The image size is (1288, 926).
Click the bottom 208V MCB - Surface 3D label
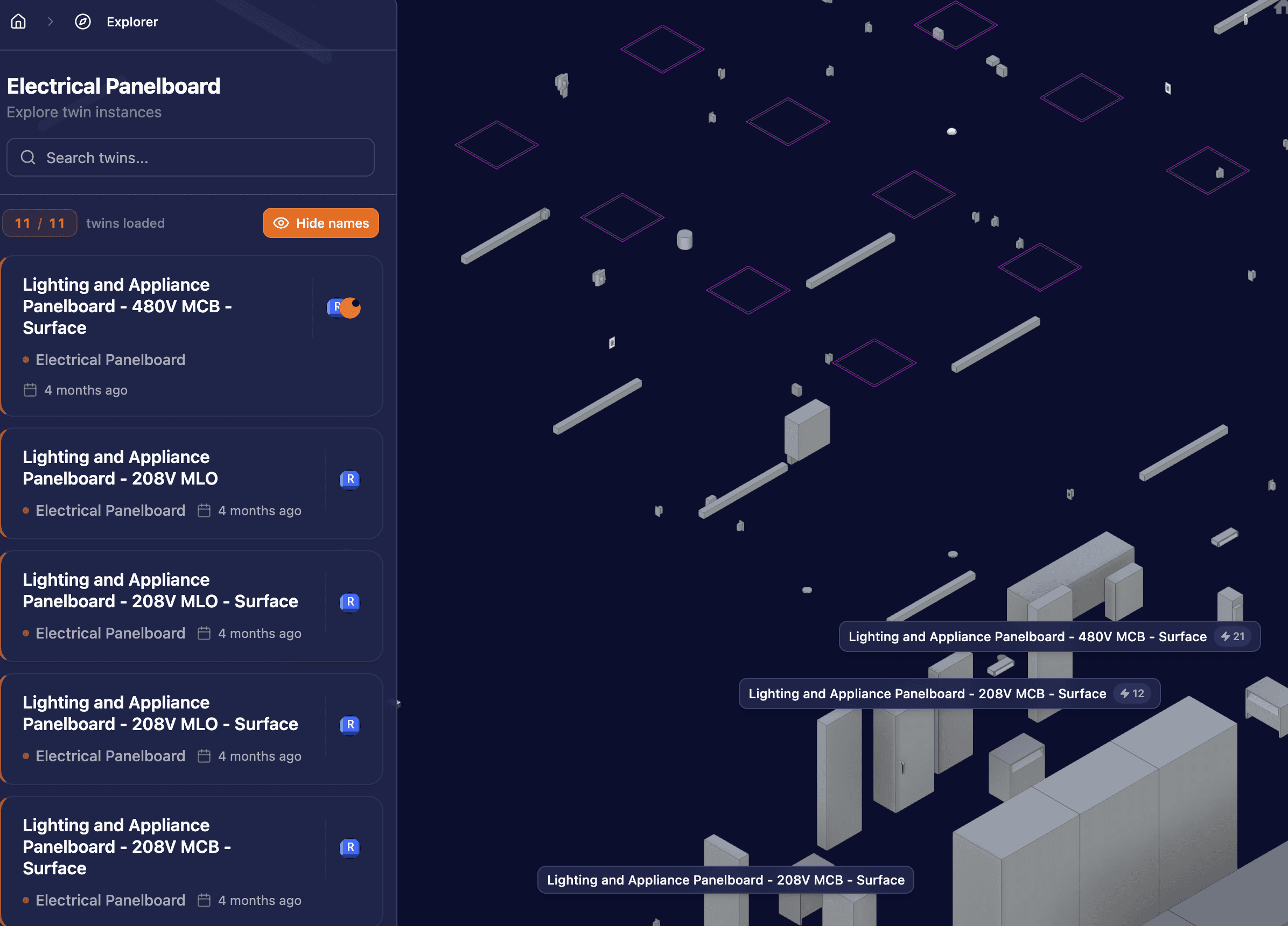click(725, 880)
